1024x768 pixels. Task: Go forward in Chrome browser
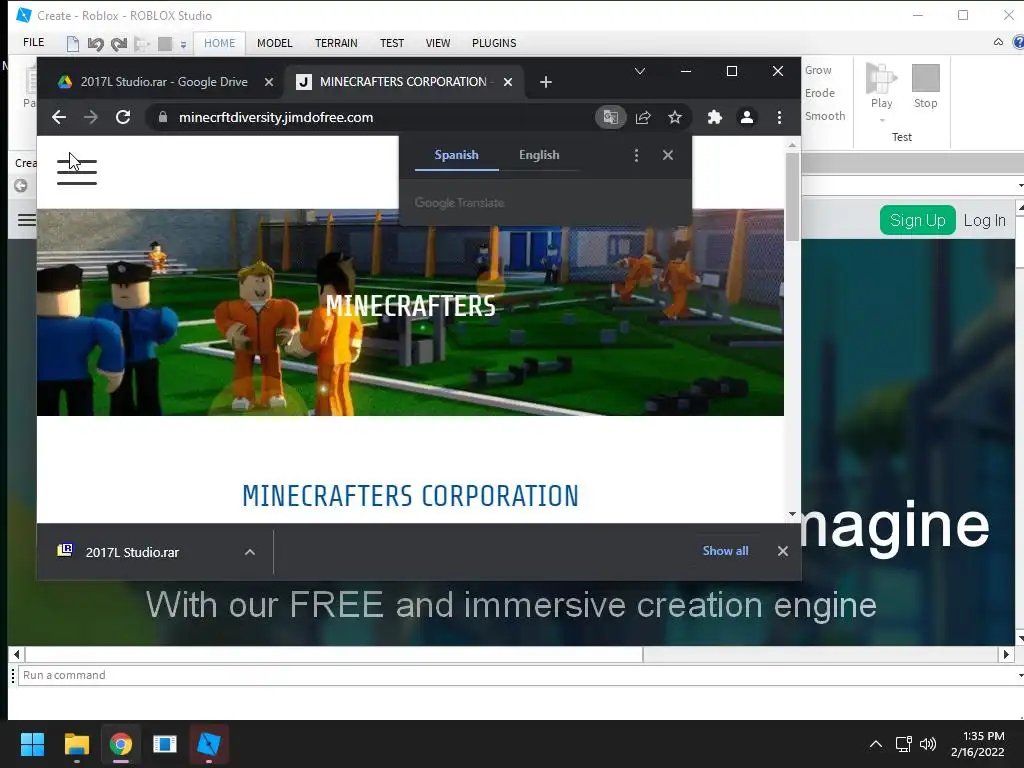91,117
